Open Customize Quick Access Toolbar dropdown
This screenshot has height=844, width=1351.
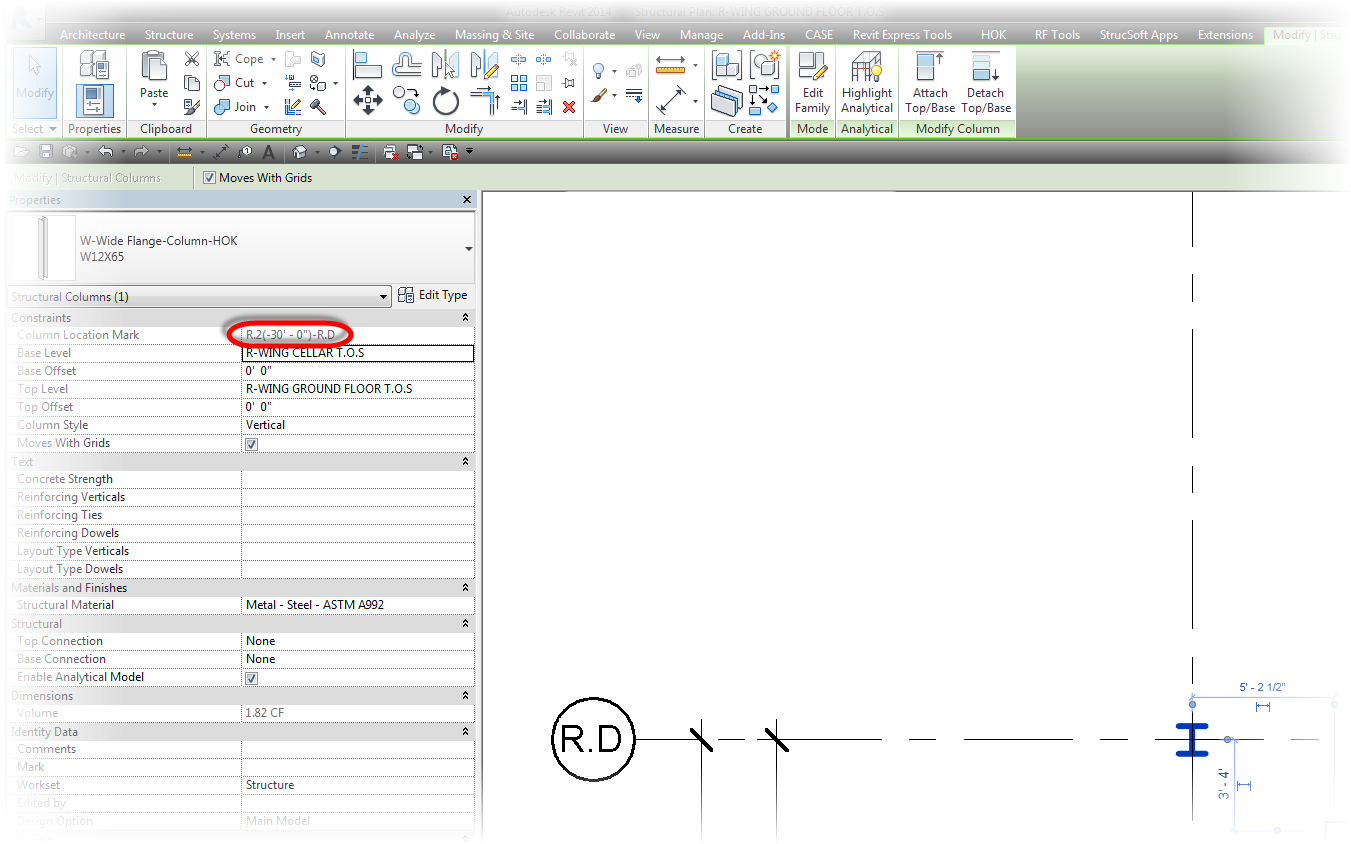coord(470,152)
